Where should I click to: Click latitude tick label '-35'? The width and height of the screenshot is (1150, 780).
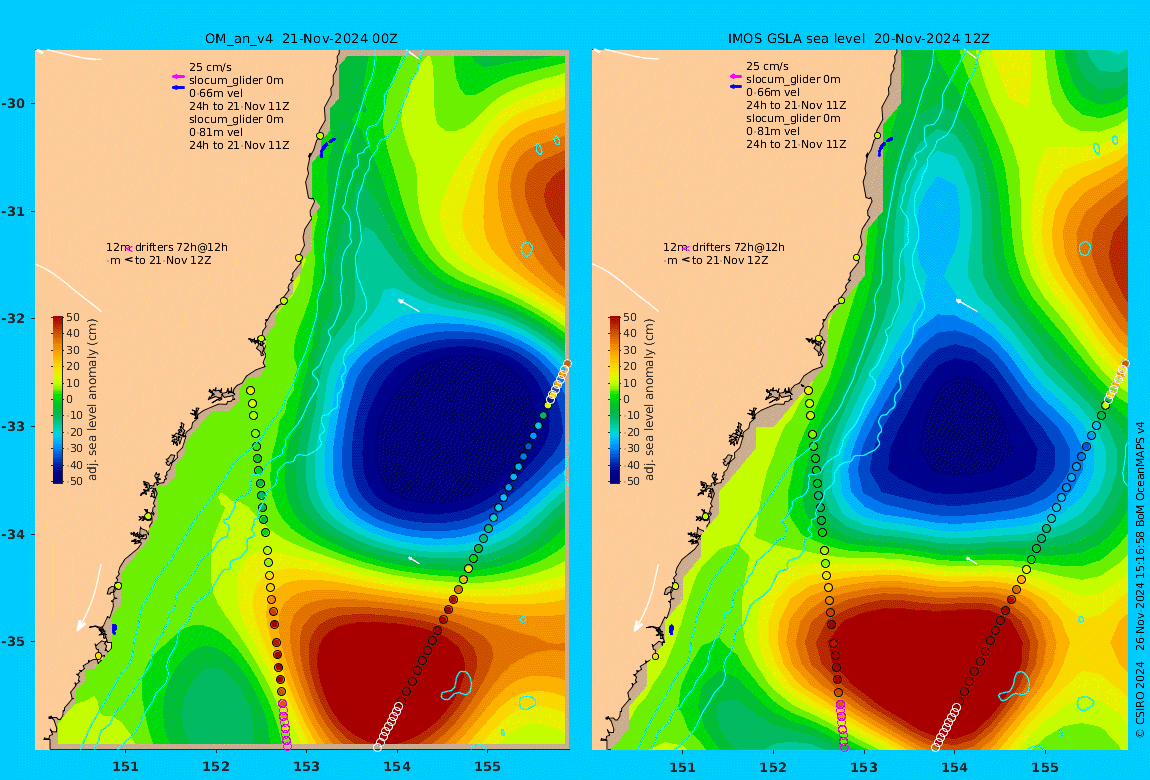click(12, 641)
